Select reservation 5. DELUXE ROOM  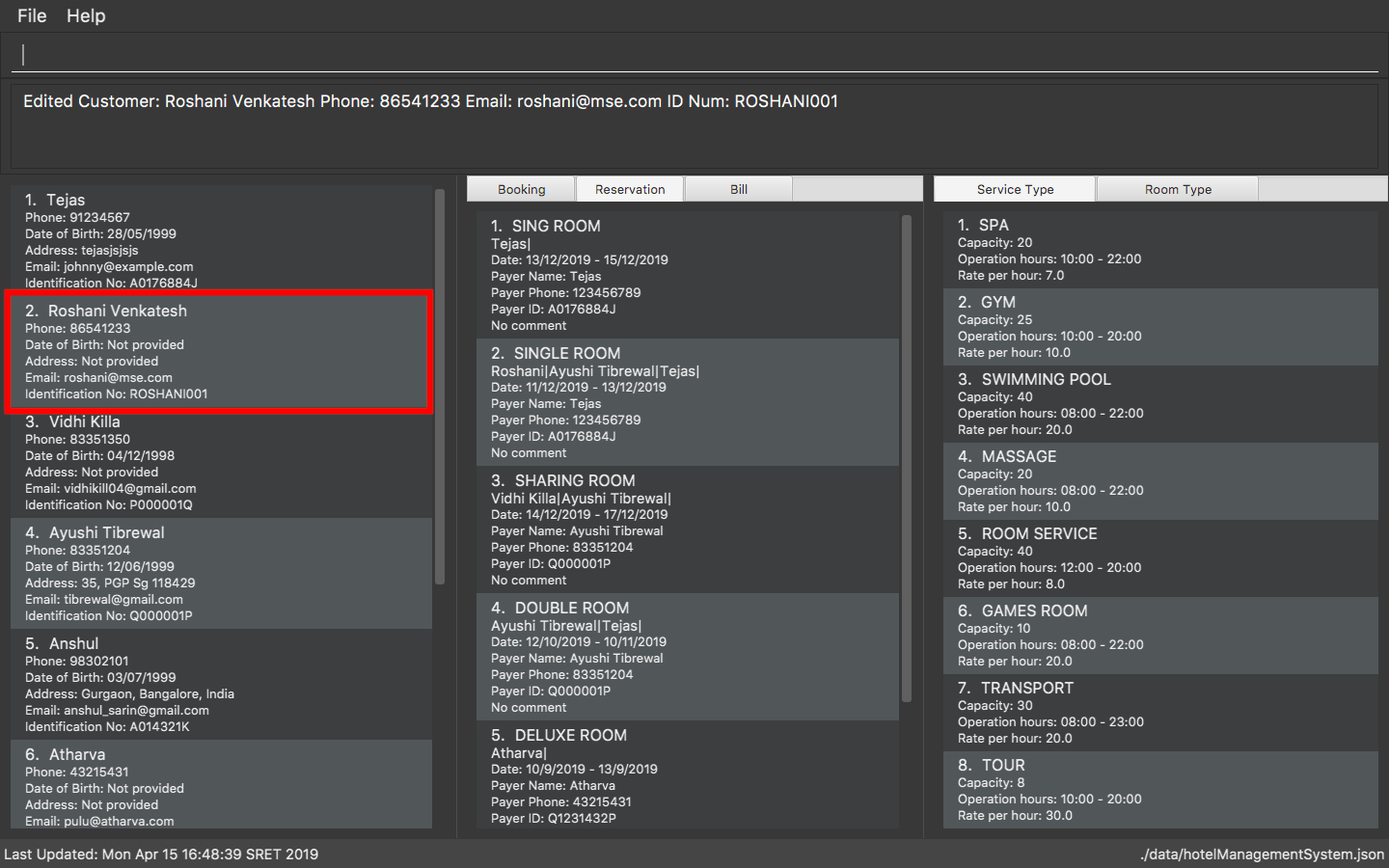(688, 774)
